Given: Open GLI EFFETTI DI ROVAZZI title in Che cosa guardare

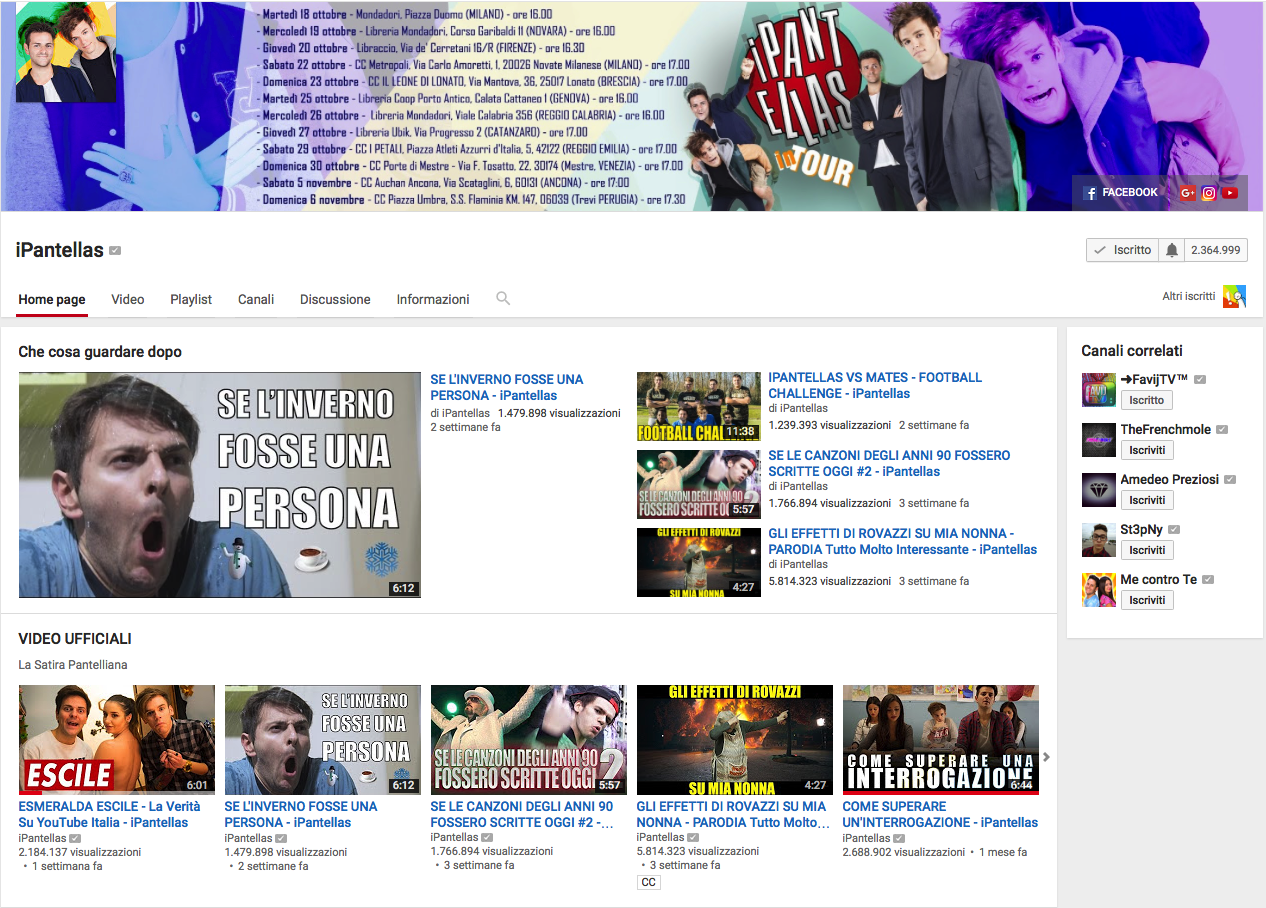Looking at the screenshot, I should click(903, 541).
